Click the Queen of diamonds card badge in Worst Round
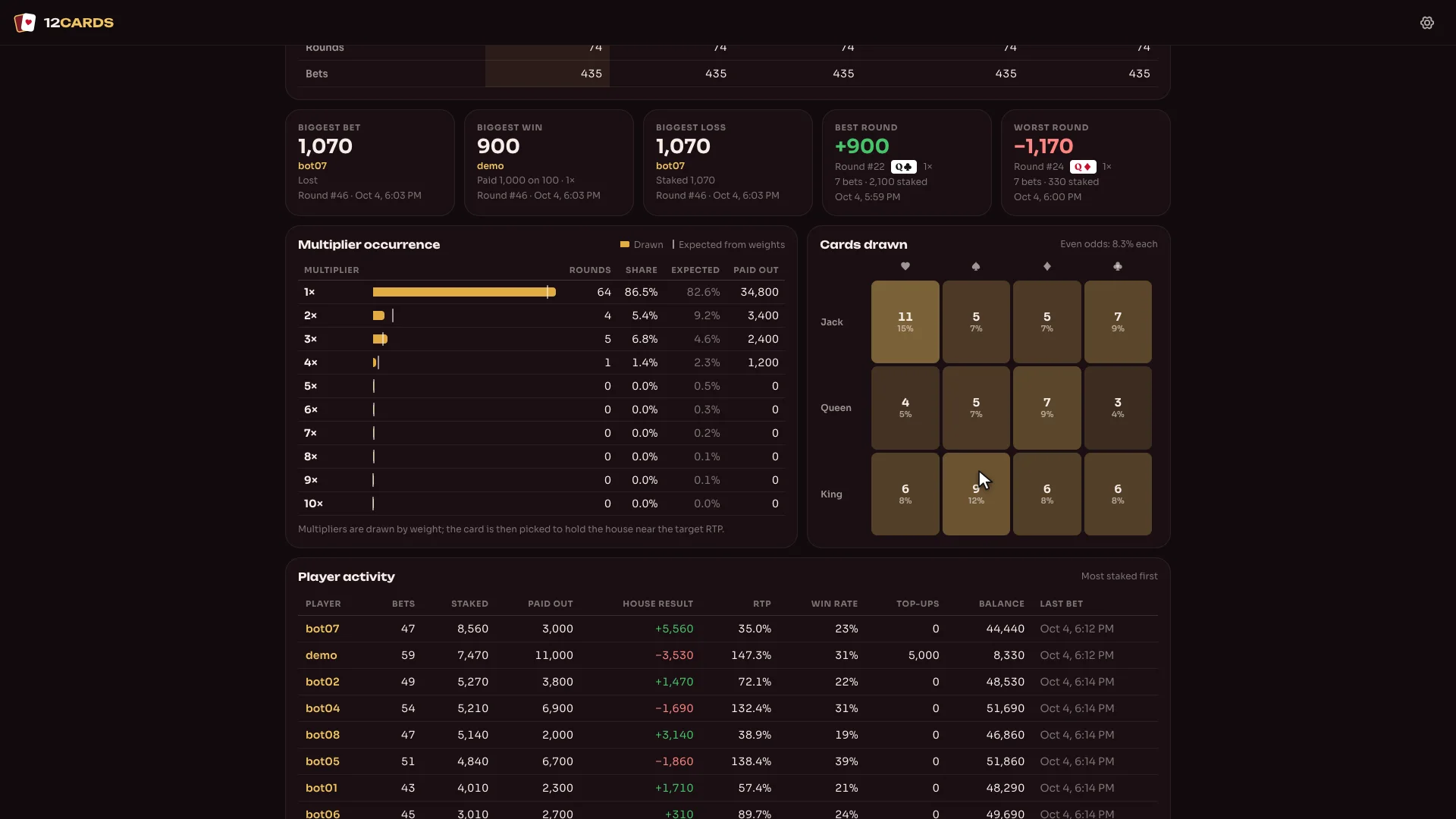This screenshot has height=819, width=1456. pyautogui.click(x=1083, y=167)
